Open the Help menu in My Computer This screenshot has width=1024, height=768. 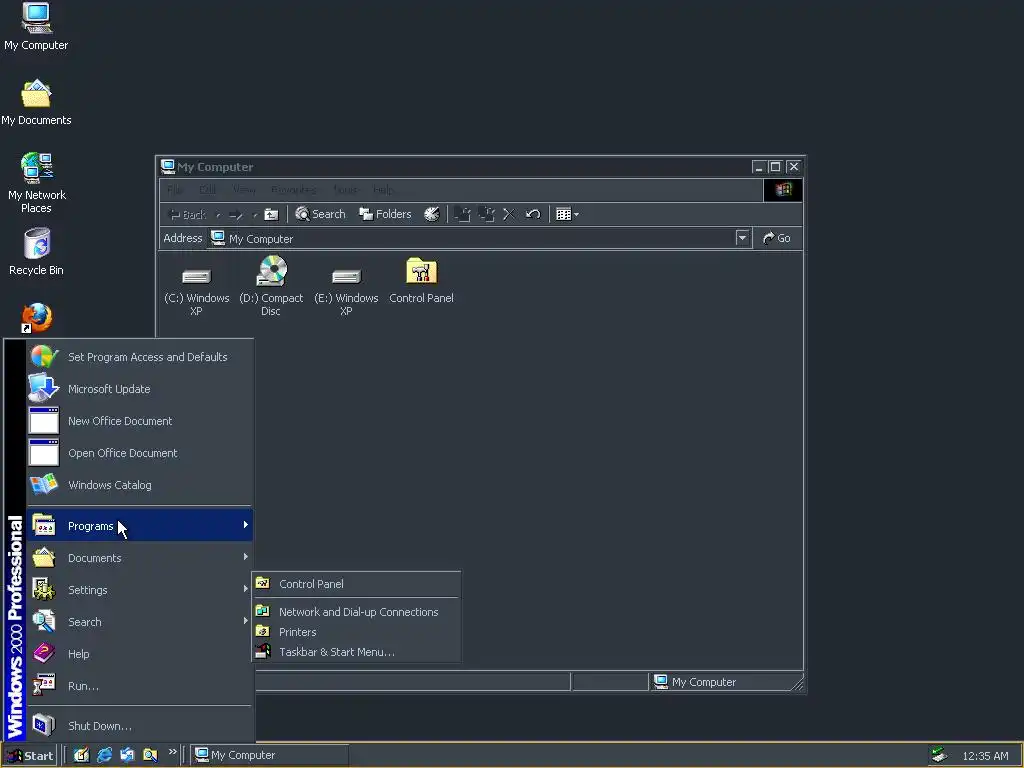[x=383, y=190]
